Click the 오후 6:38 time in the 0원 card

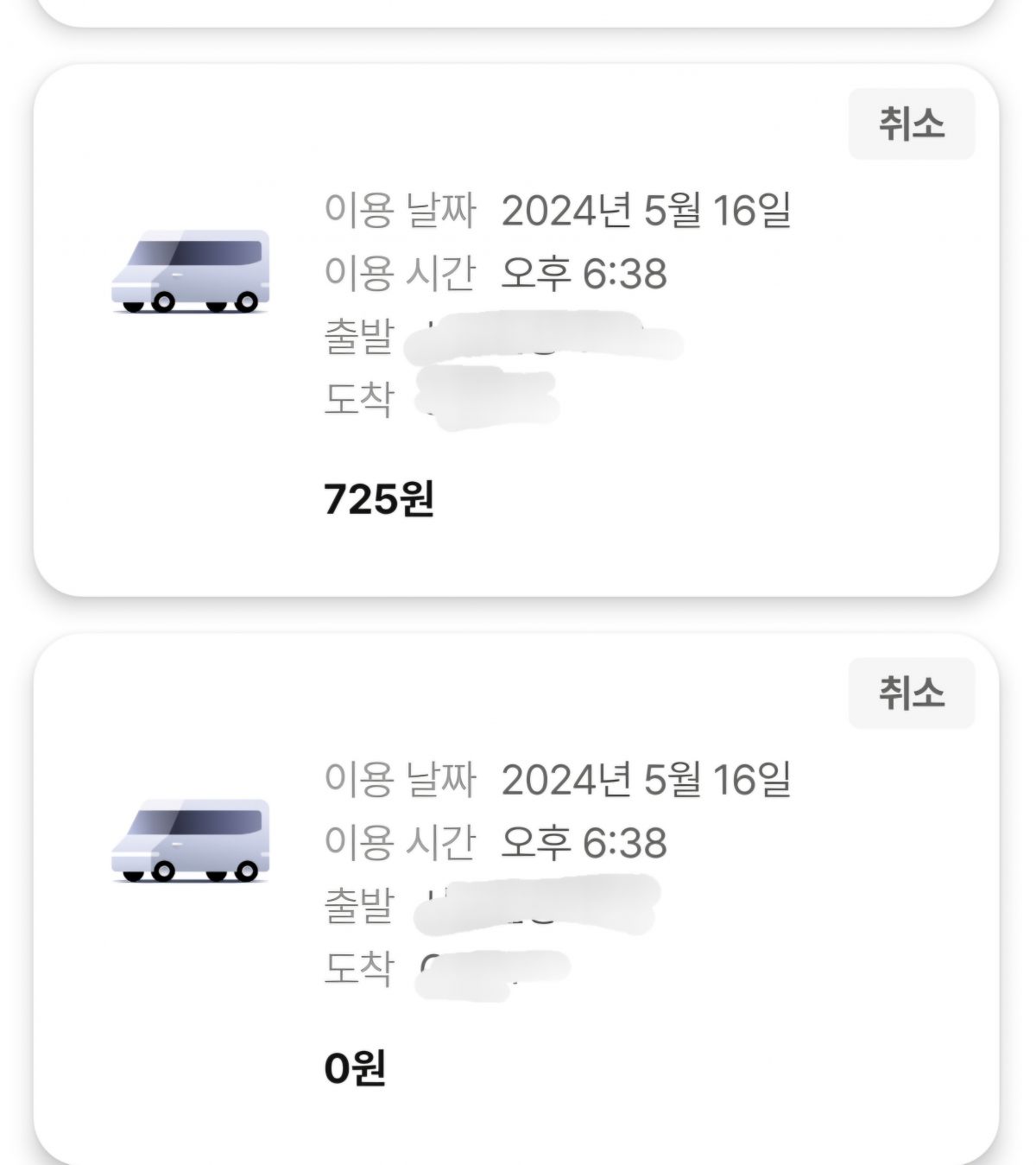point(584,843)
